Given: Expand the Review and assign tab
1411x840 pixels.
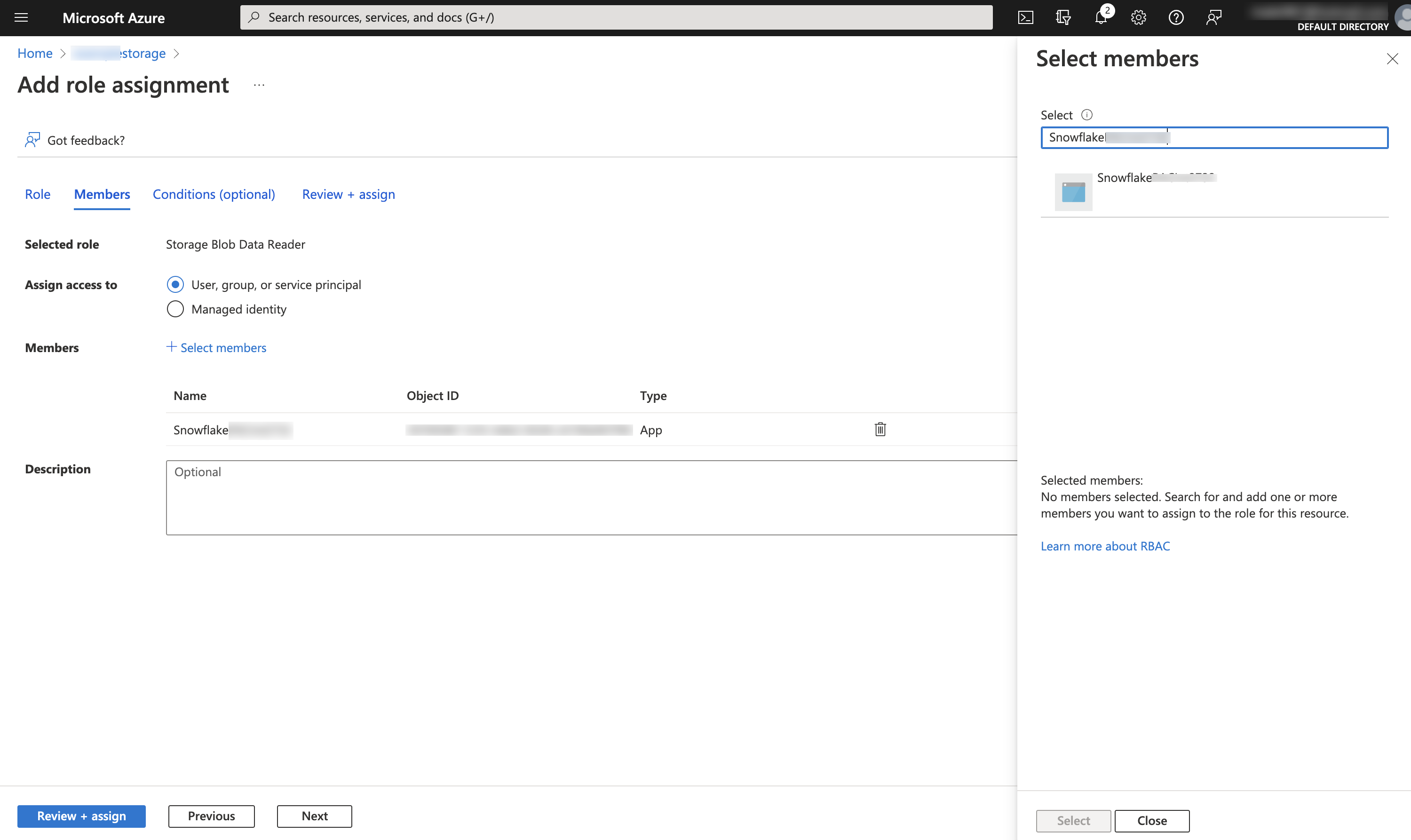Looking at the screenshot, I should (348, 193).
